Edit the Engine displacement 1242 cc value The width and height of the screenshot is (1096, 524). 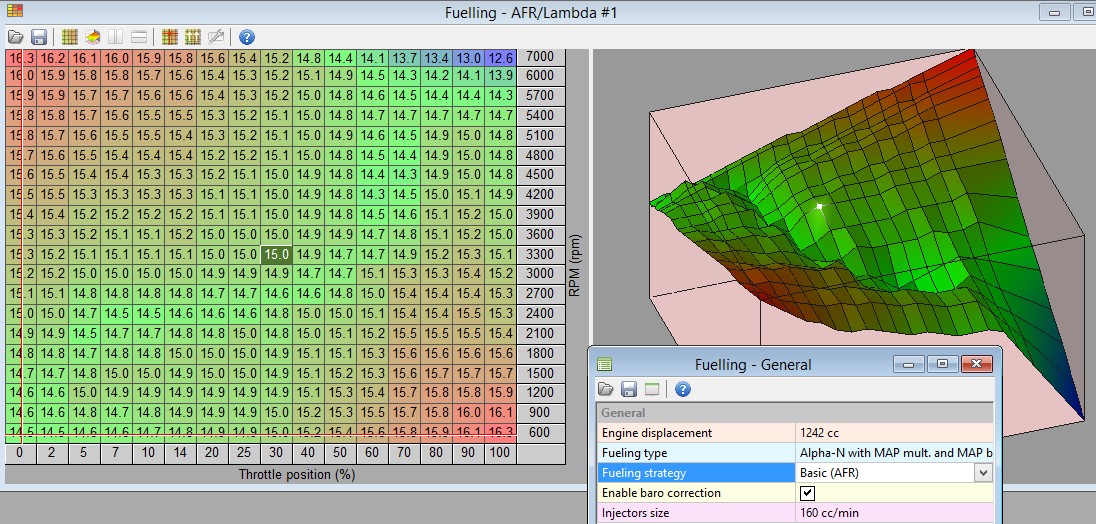[894, 433]
